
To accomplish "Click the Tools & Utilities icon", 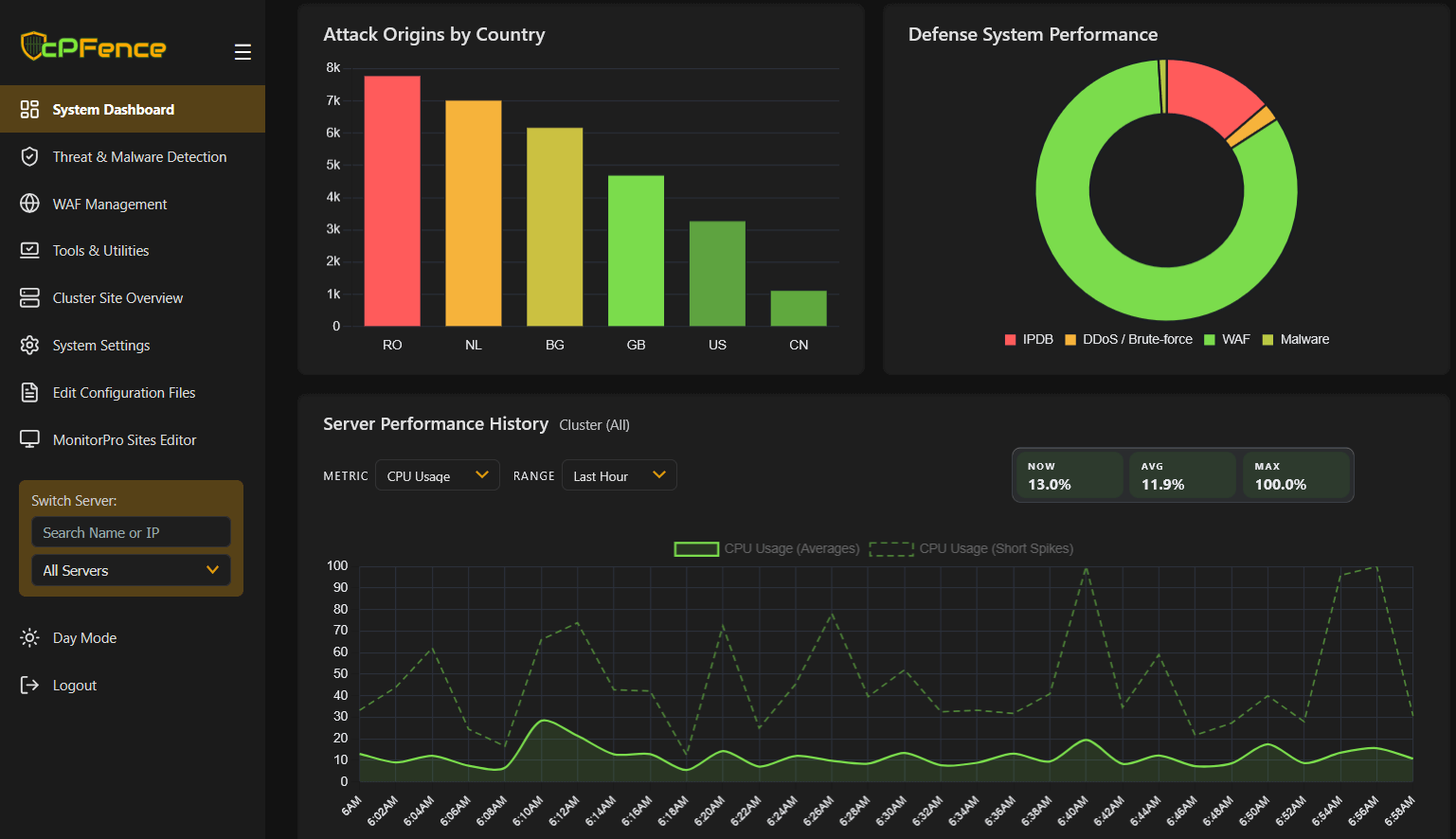I will coord(29,250).
